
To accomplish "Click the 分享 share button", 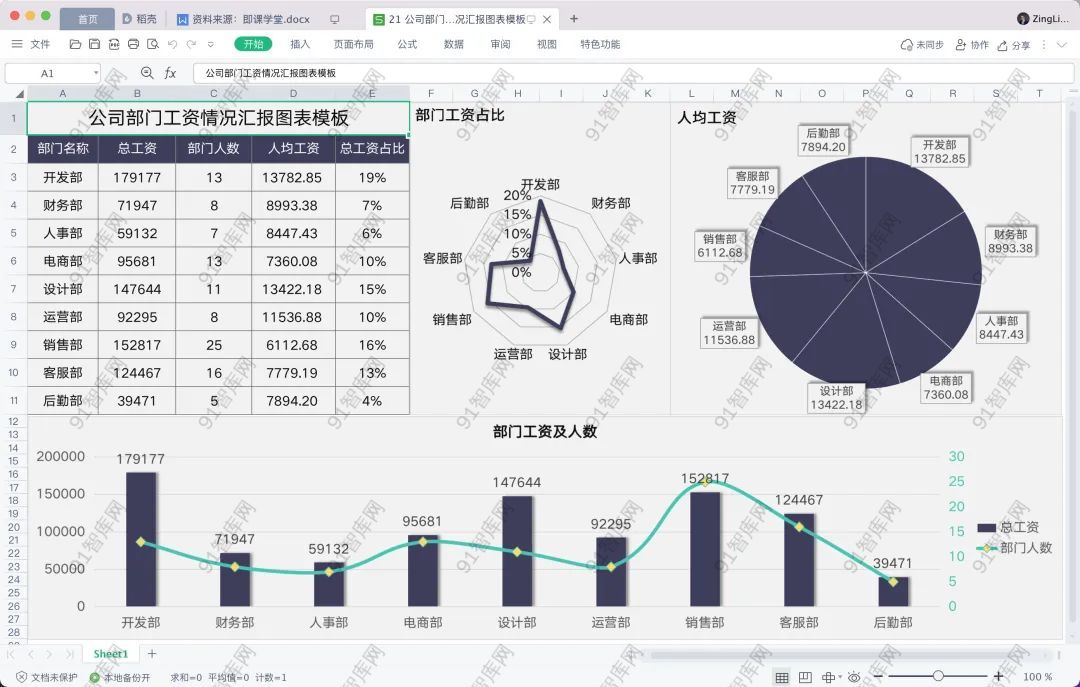I will coord(1013,45).
